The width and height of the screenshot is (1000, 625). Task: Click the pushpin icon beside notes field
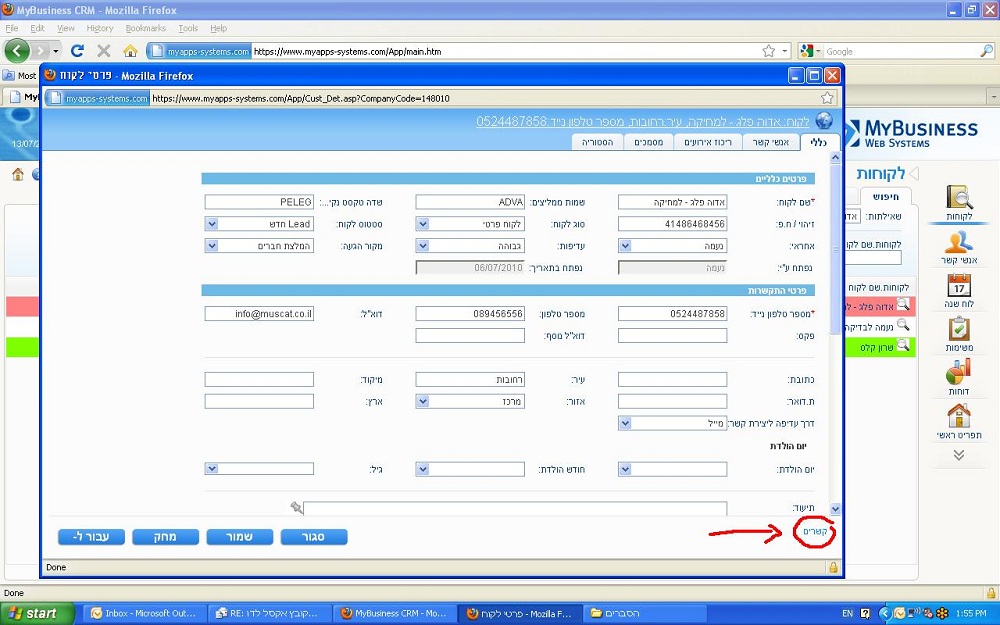pos(296,508)
